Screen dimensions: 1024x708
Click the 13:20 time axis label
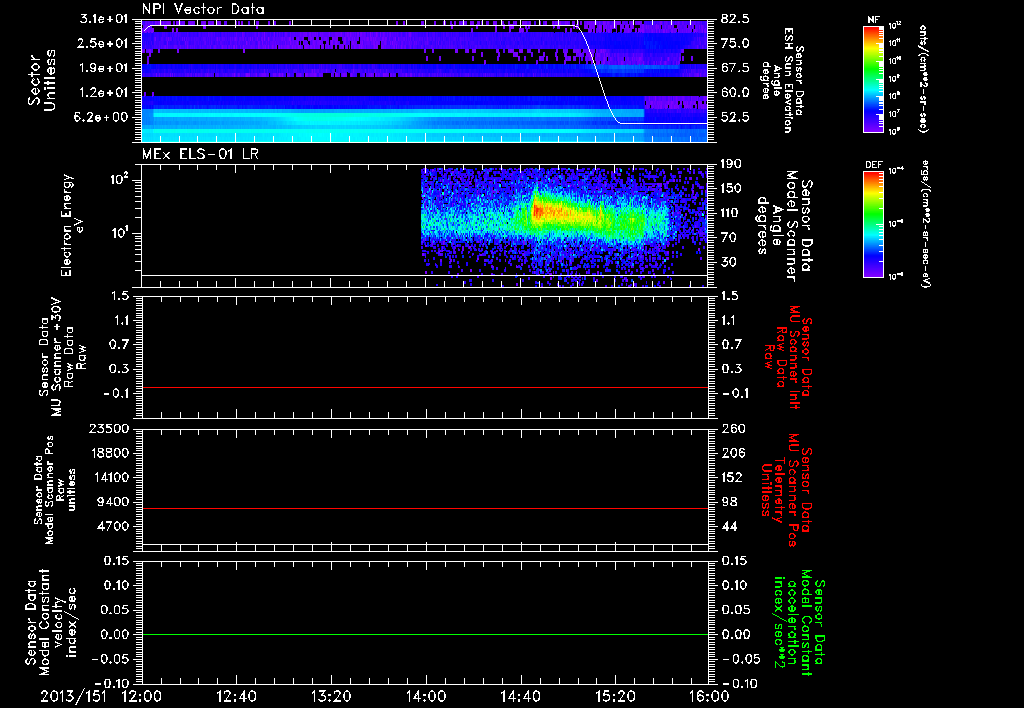click(331, 696)
